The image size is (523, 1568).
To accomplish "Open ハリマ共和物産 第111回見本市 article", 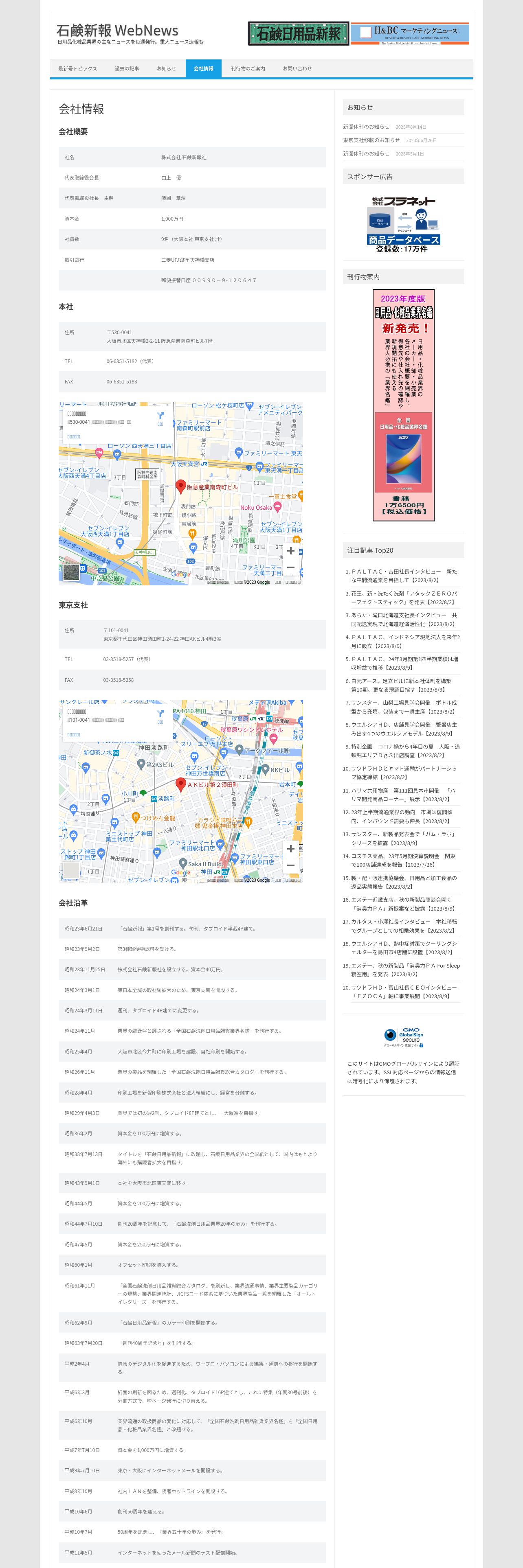I will pos(403,795).
